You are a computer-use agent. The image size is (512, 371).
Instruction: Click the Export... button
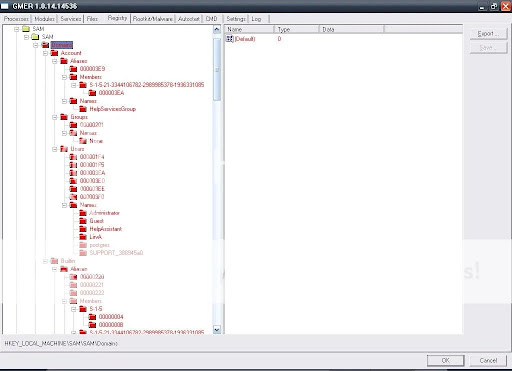[x=489, y=34]
